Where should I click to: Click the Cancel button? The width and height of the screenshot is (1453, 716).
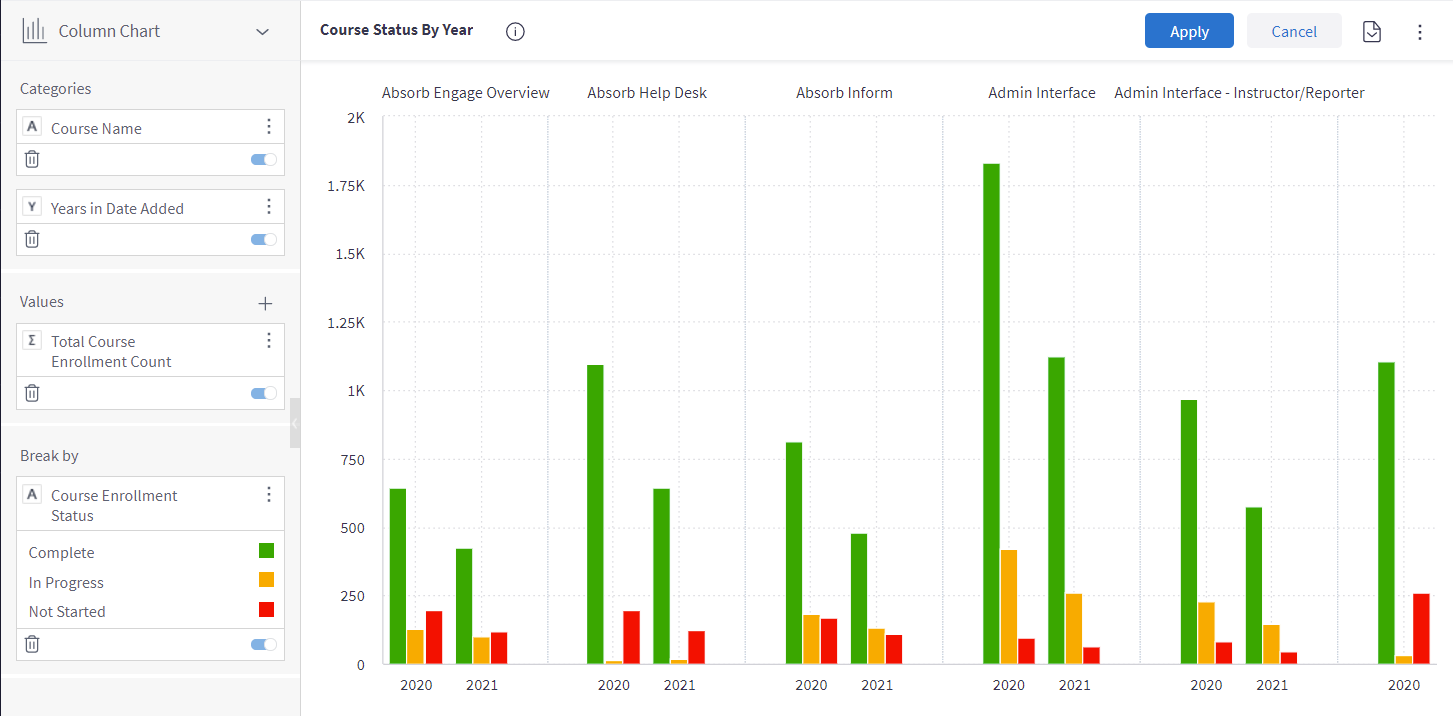coord(1294,31)
